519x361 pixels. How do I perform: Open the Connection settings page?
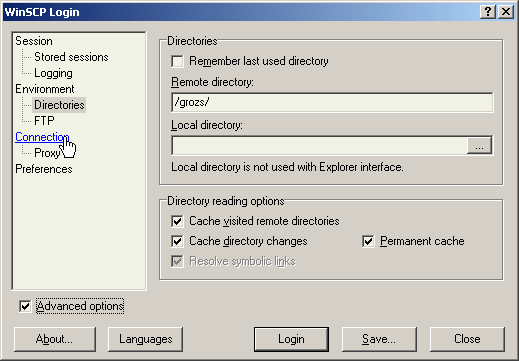42,137
